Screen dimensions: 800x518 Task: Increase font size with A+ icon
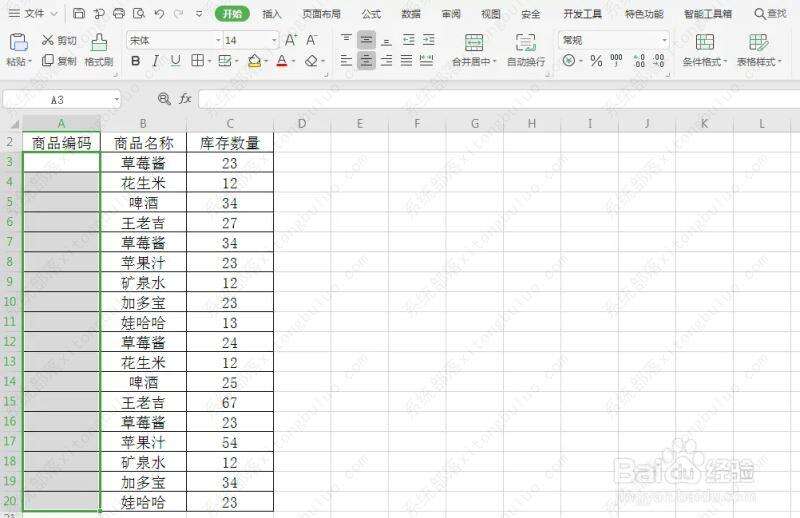coord(291,40)
